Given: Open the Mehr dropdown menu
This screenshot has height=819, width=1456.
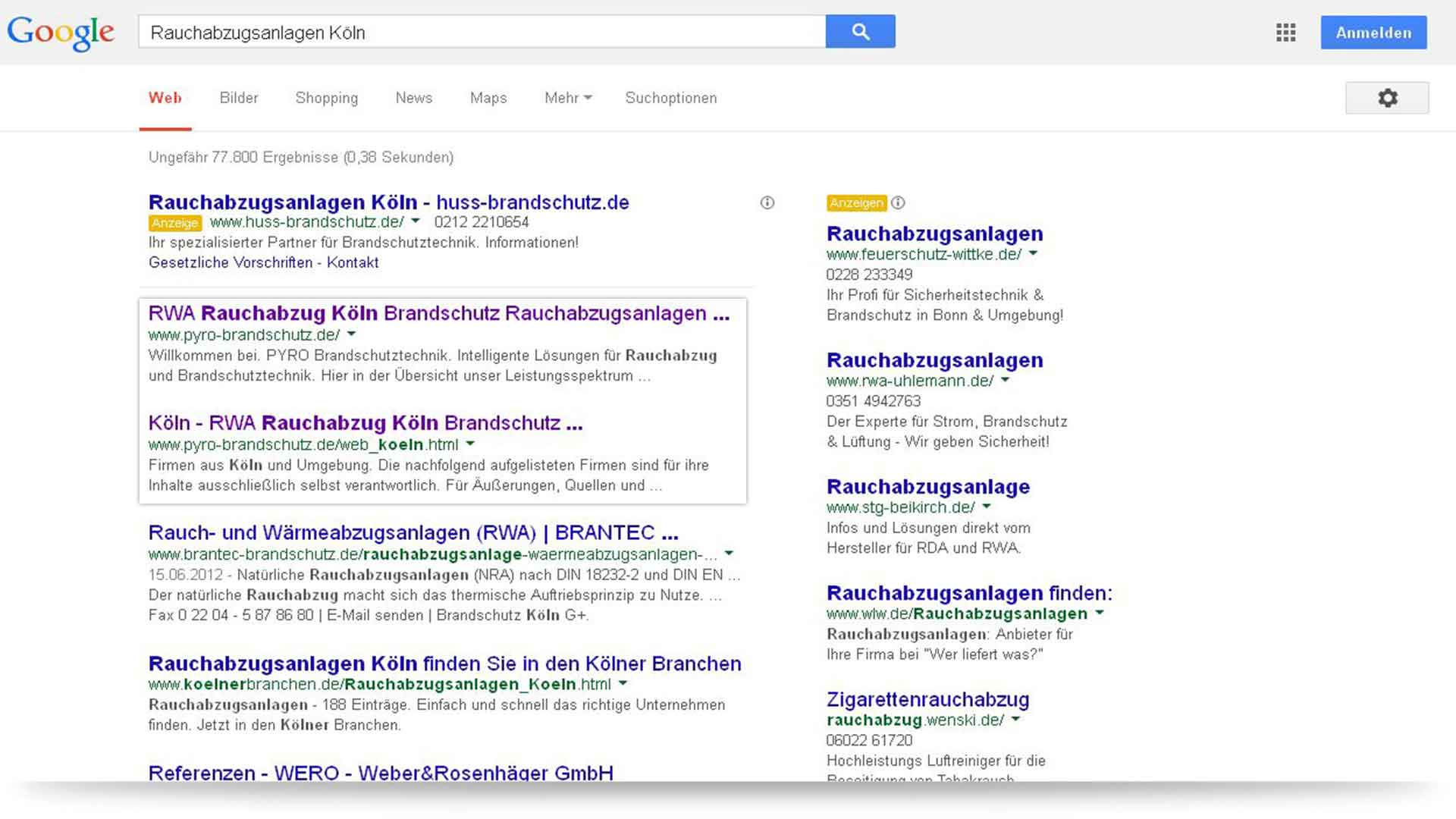Looking at the screenshot, I should [x=568, y=98].
